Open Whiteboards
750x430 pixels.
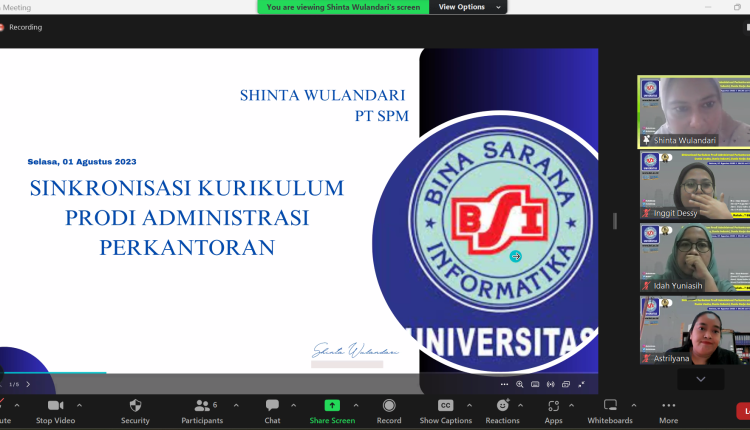610,412
